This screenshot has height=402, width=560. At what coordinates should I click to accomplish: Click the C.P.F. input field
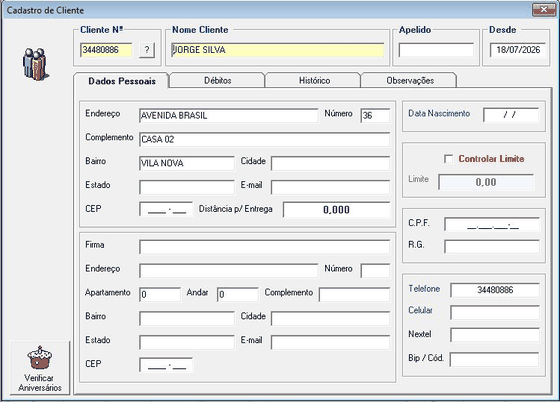coord(492,225)
